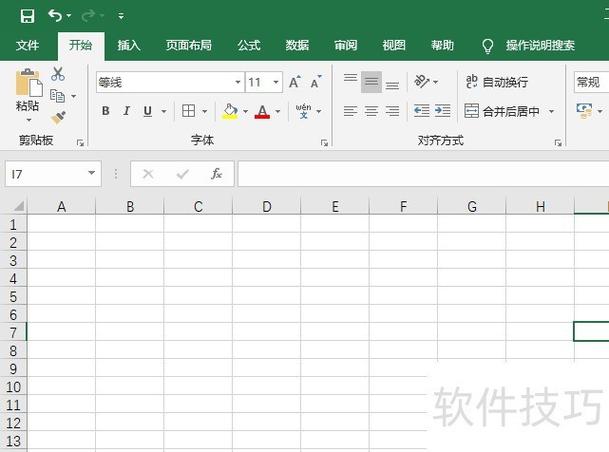The width and height of the screenshot is (609, 452).
Task: Click the 粘贴 paste clipboard icon
Action: pyautogui.click(x=28, y=83)
